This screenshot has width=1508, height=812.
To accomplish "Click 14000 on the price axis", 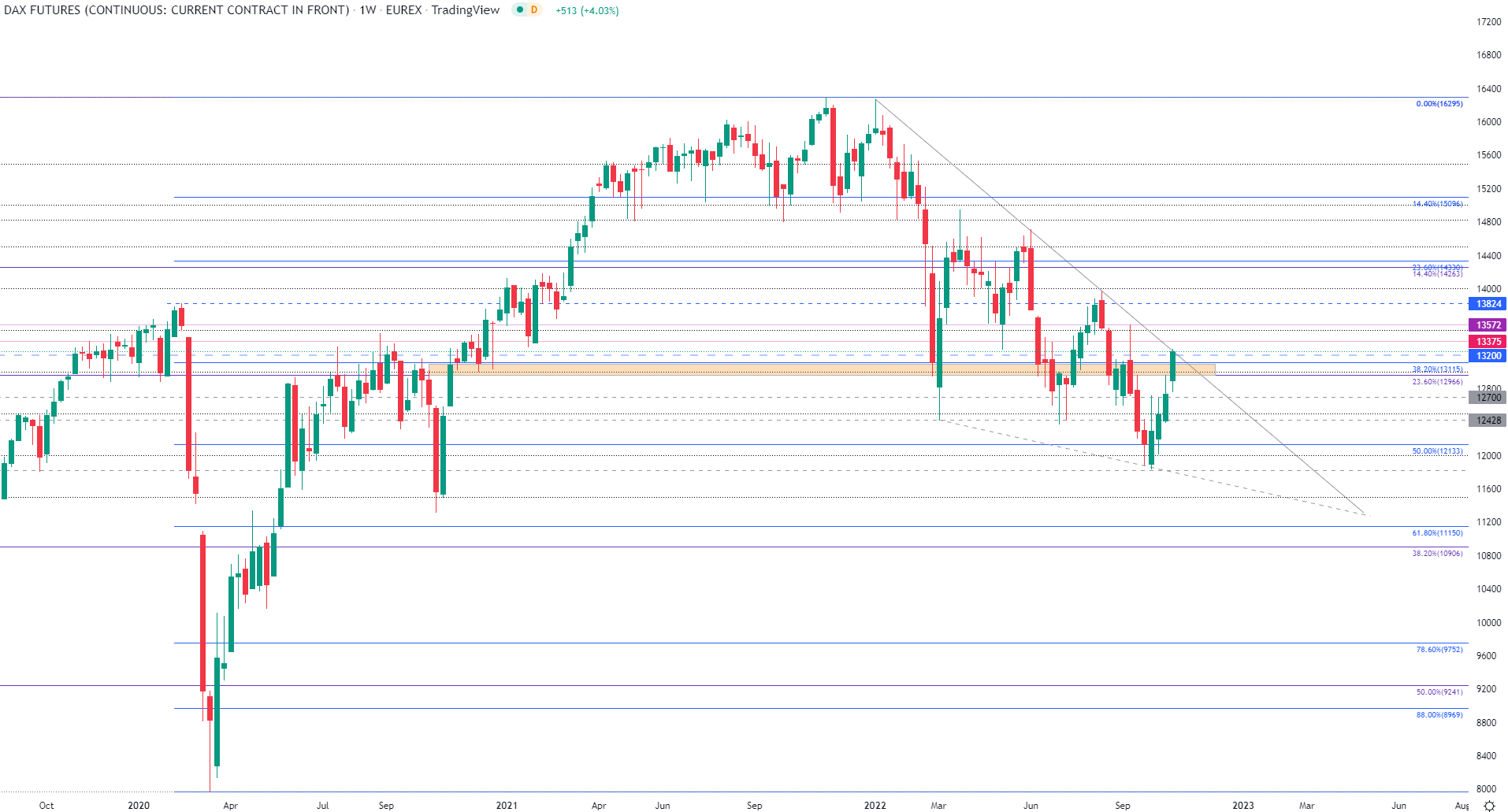I will click(1488, 289).
